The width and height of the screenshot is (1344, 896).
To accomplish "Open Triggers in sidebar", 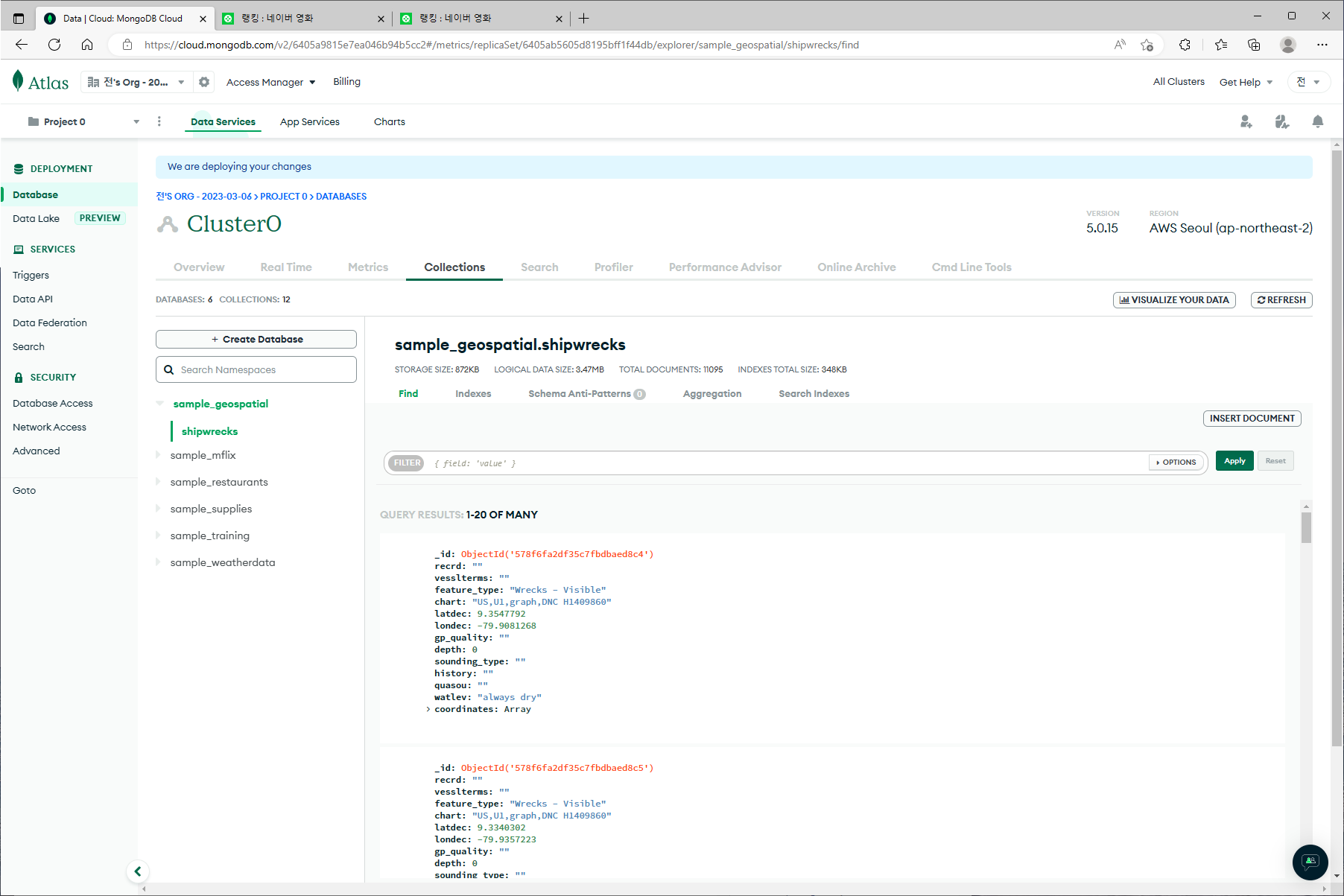I will tap(31, 275).
